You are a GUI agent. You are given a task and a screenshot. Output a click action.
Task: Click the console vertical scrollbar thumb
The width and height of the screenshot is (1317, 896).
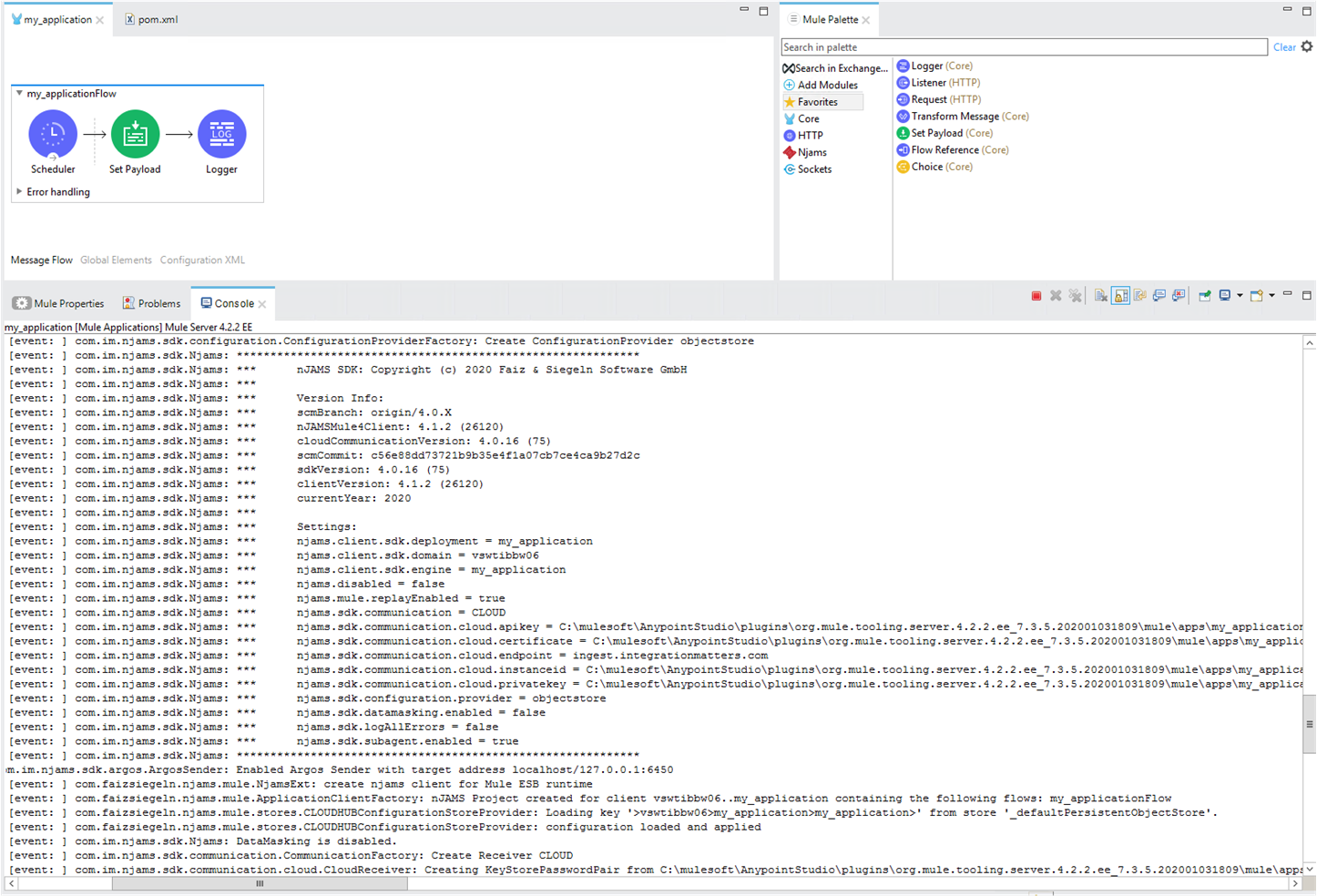pos(1309,724)
